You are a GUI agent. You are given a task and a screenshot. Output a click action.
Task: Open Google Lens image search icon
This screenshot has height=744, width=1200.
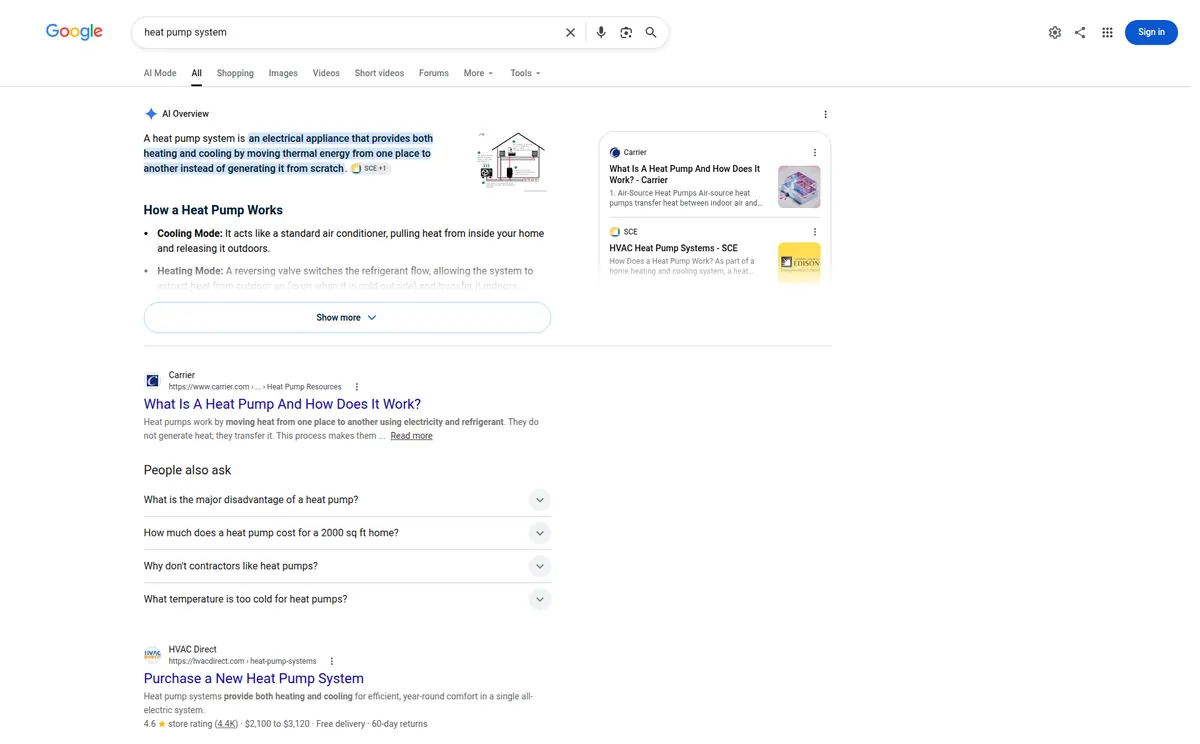[626, 32]
